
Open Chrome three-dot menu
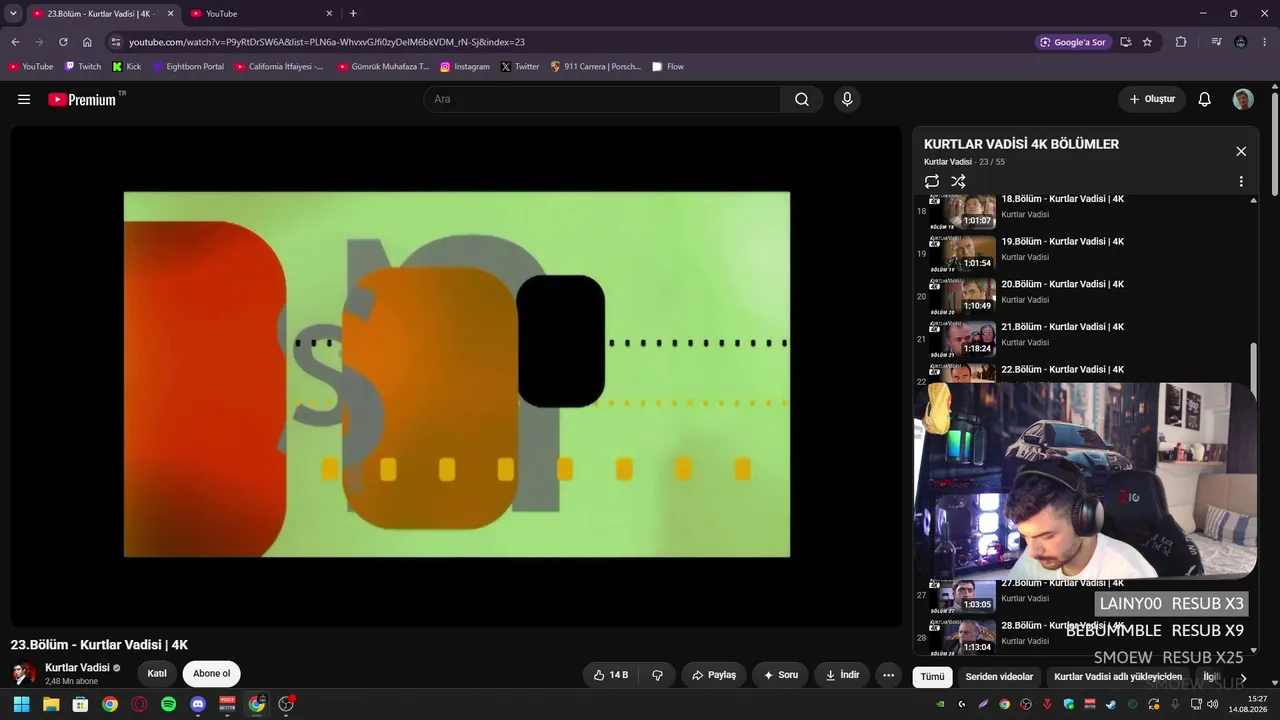tap(1265, 42)
